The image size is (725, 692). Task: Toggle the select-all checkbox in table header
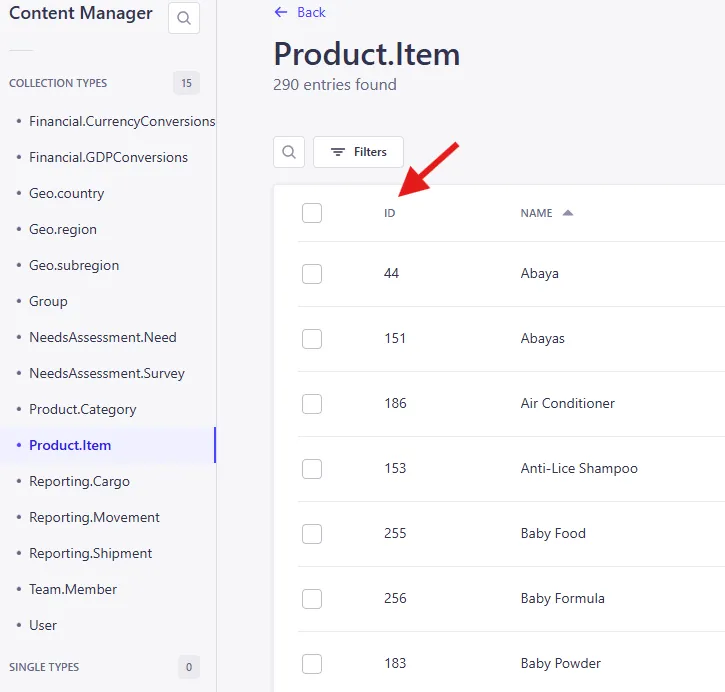pos(312,213)
